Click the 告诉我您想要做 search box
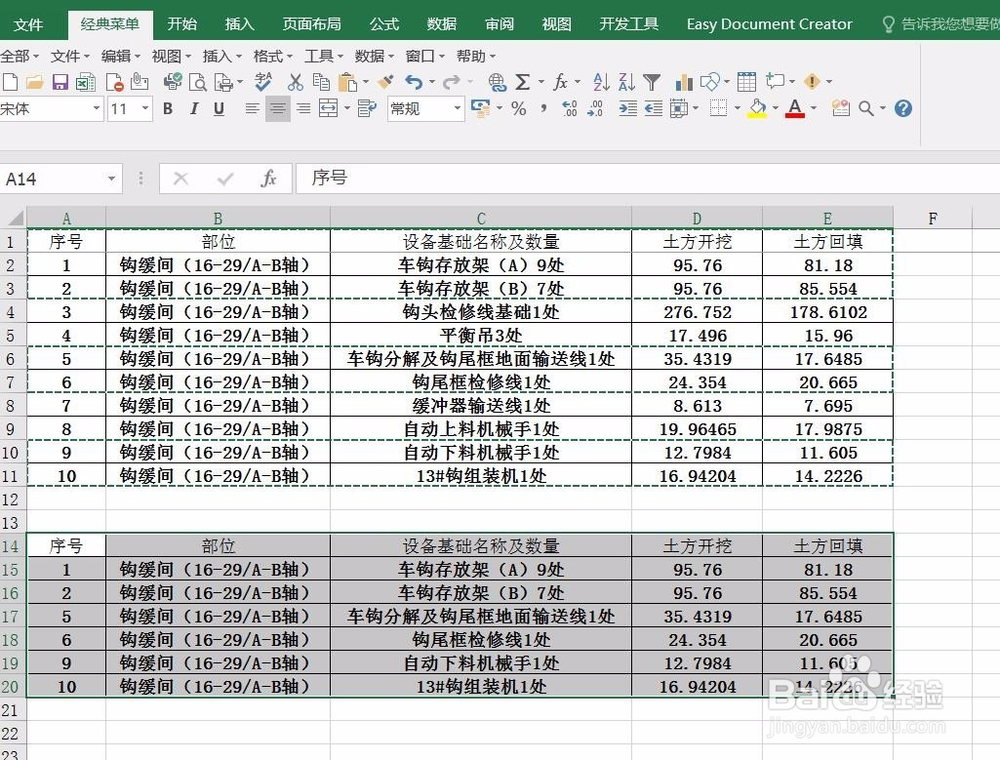 click(x=940, y=24)
